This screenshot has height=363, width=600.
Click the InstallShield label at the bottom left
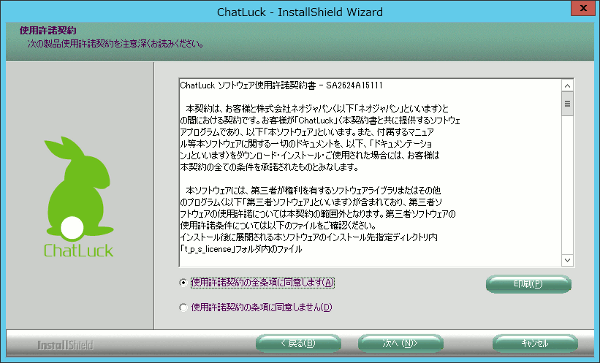coord(65,345)
